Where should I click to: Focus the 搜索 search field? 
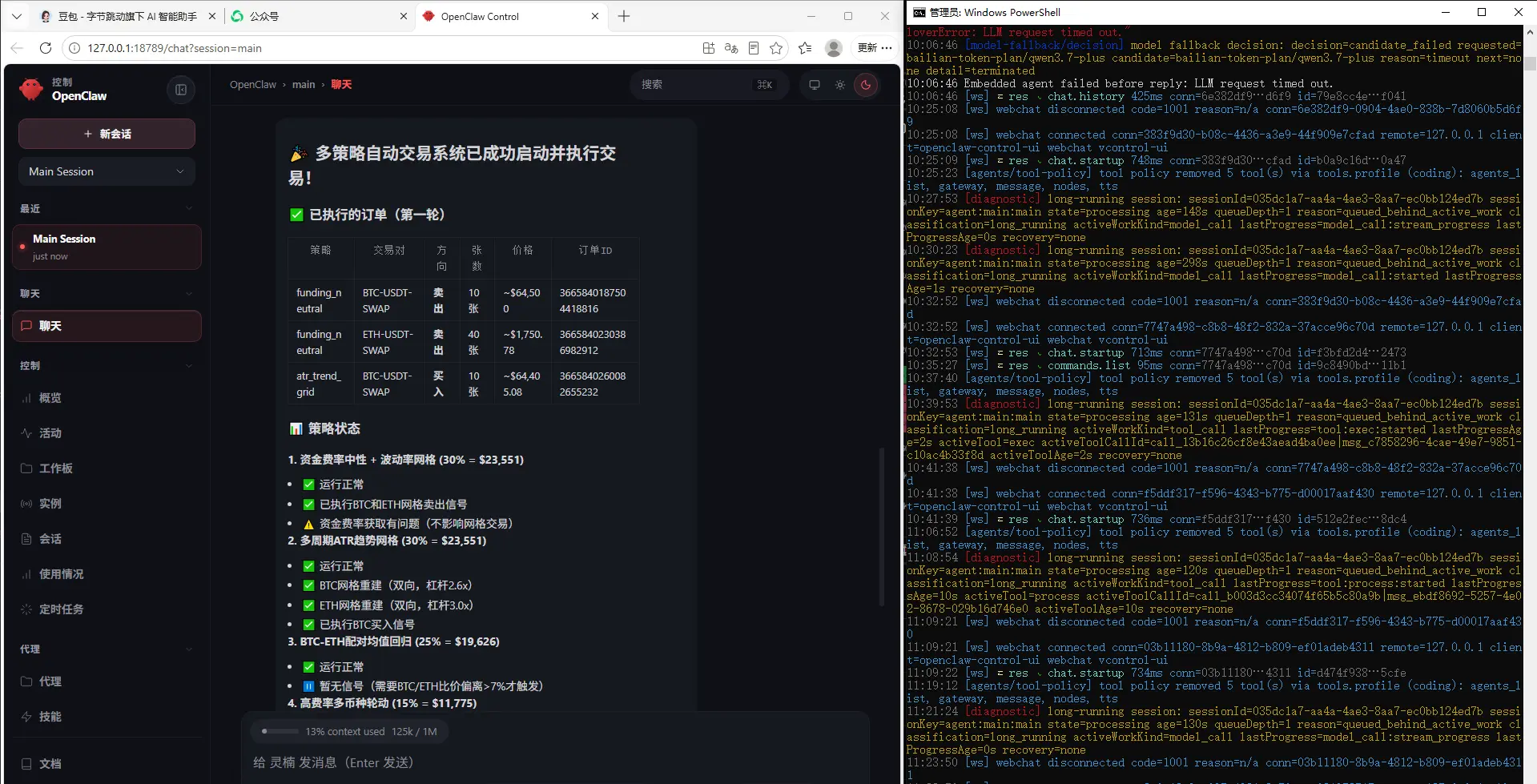710,85
